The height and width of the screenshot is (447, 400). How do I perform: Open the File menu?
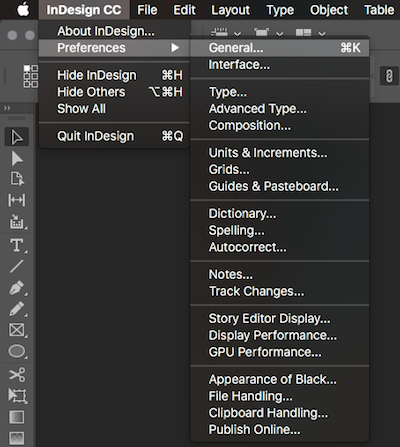click(147, 10)
